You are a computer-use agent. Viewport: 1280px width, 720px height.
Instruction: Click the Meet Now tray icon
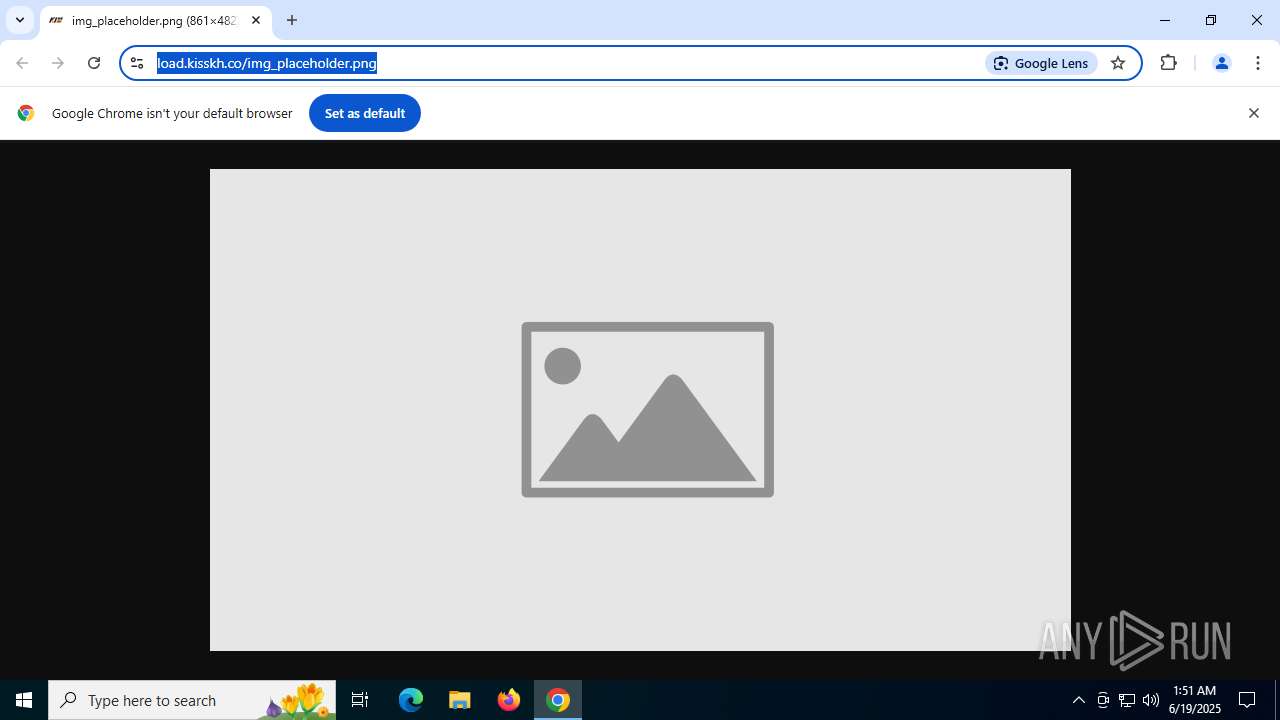[1103, 700]
